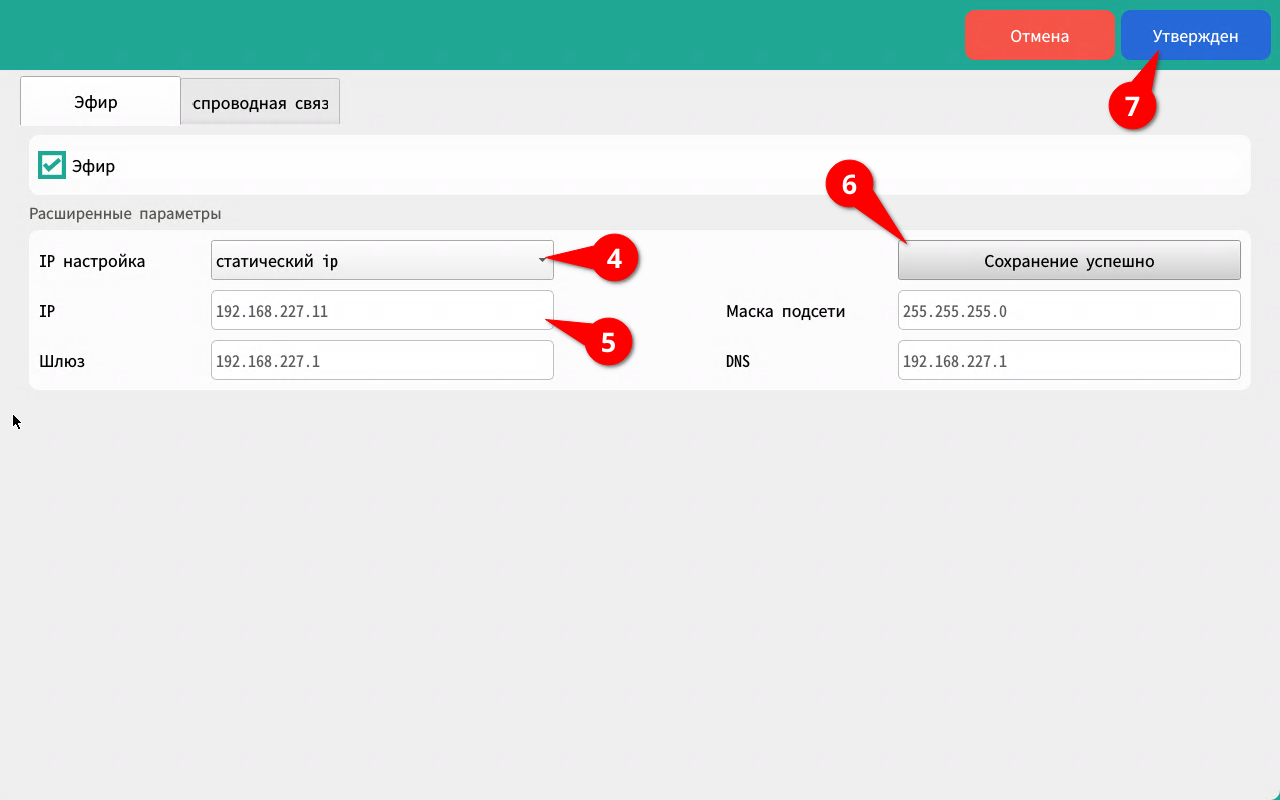Click the Расширенные параметры heading
Screen dimensions: 1280x800
(125, 213)
